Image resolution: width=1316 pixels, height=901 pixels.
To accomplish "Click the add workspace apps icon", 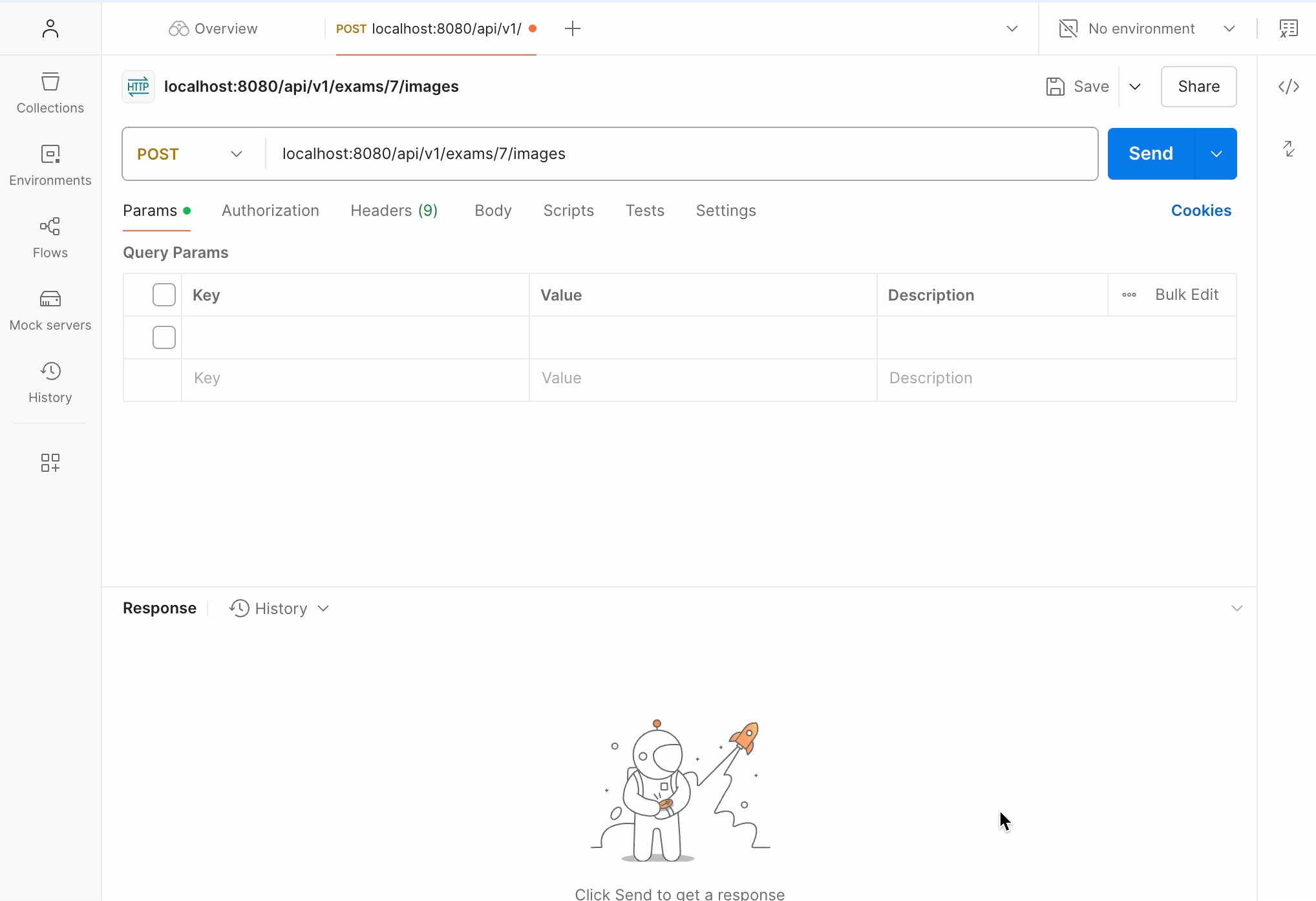I will click(x=50, y=463).
